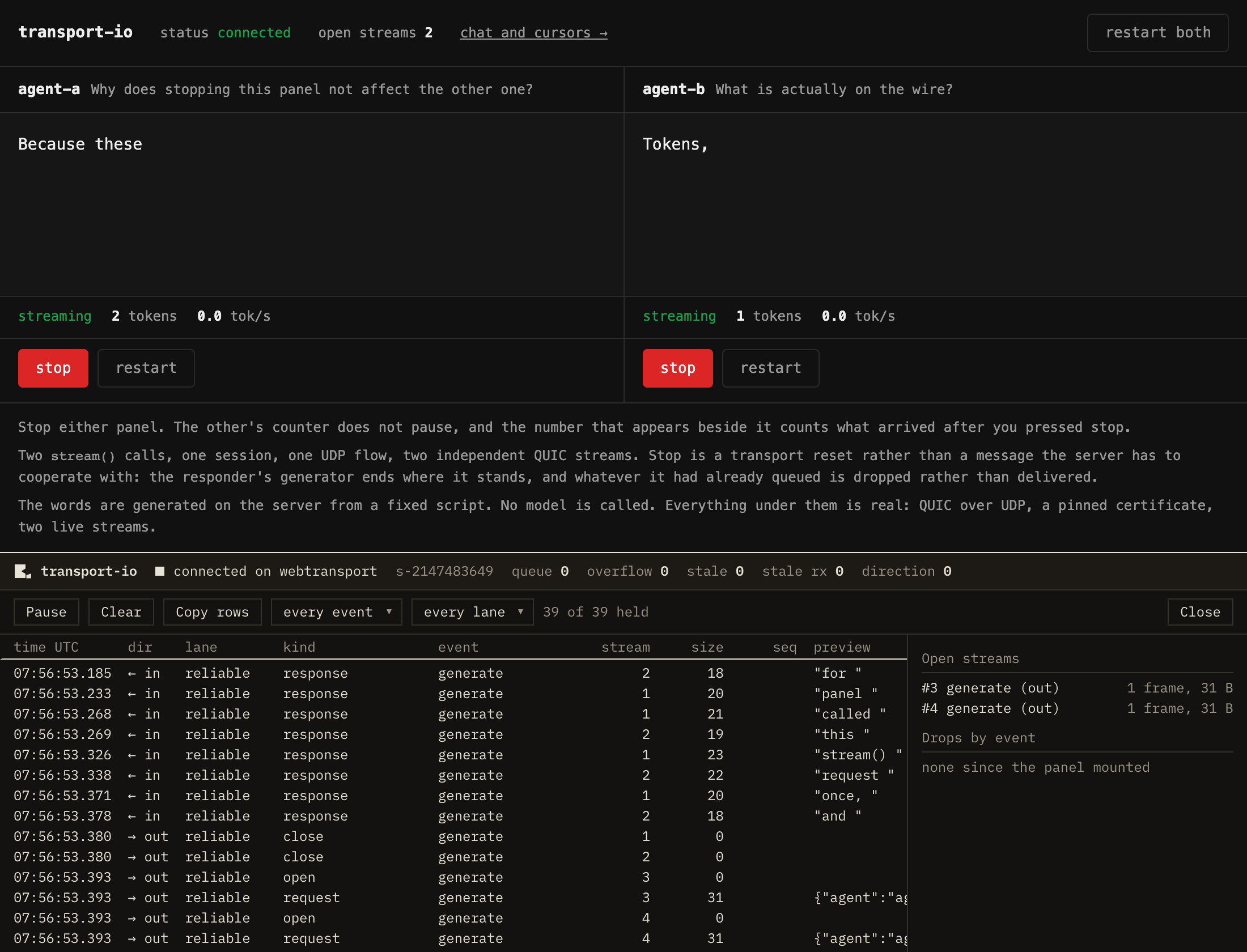Select the request row for stream 4
This screenshot has width=1247, height=952.
(x=453, y=938)
